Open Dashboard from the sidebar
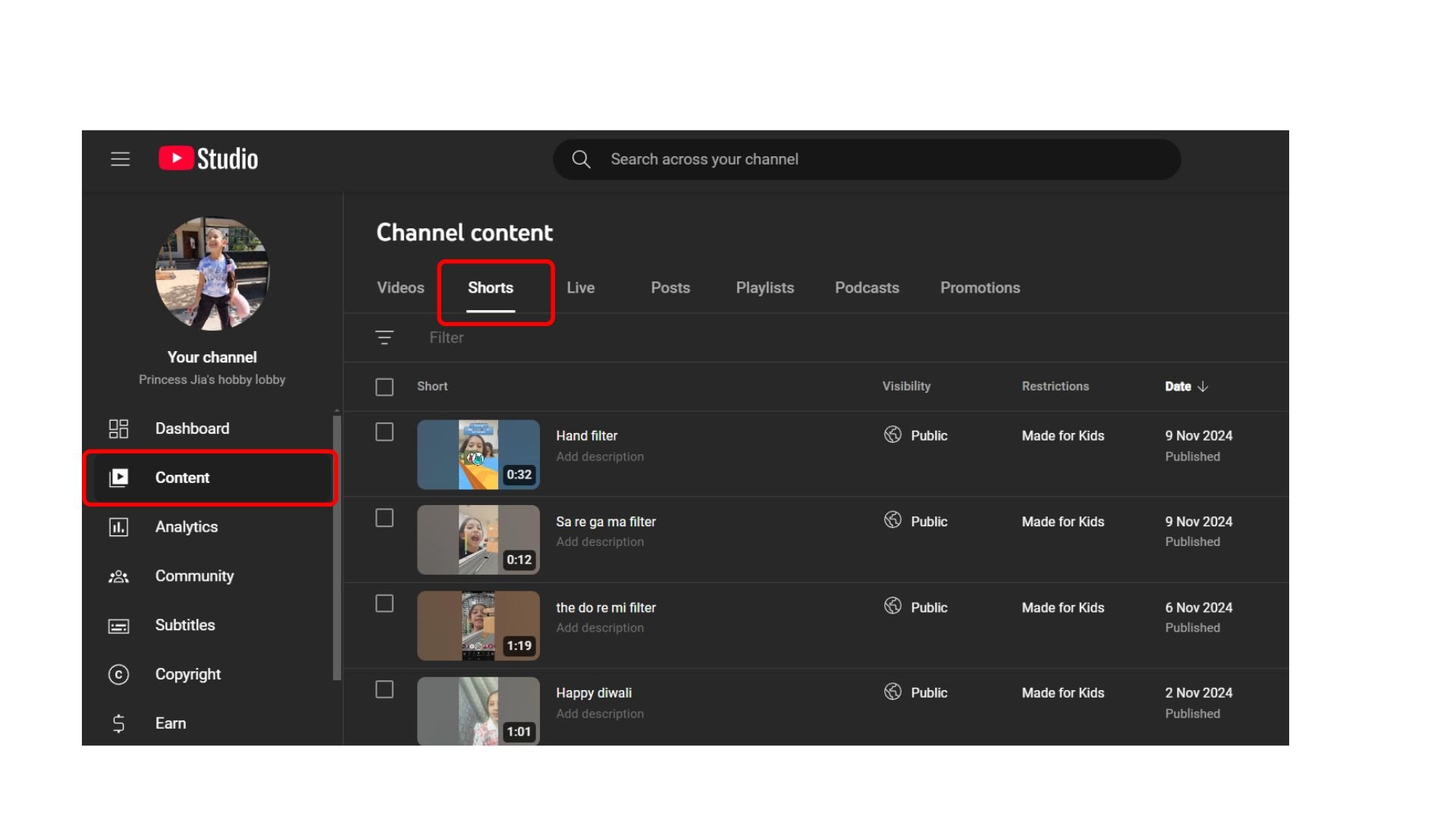Image resolution: width=1456 pixels, height=819 pixels. (191, 428)
